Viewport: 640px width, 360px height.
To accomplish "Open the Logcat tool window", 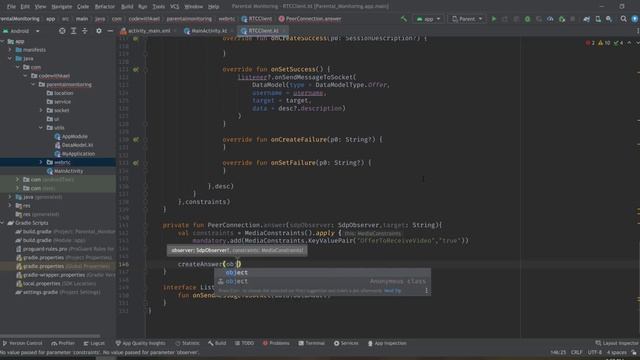I will (94, 343).
